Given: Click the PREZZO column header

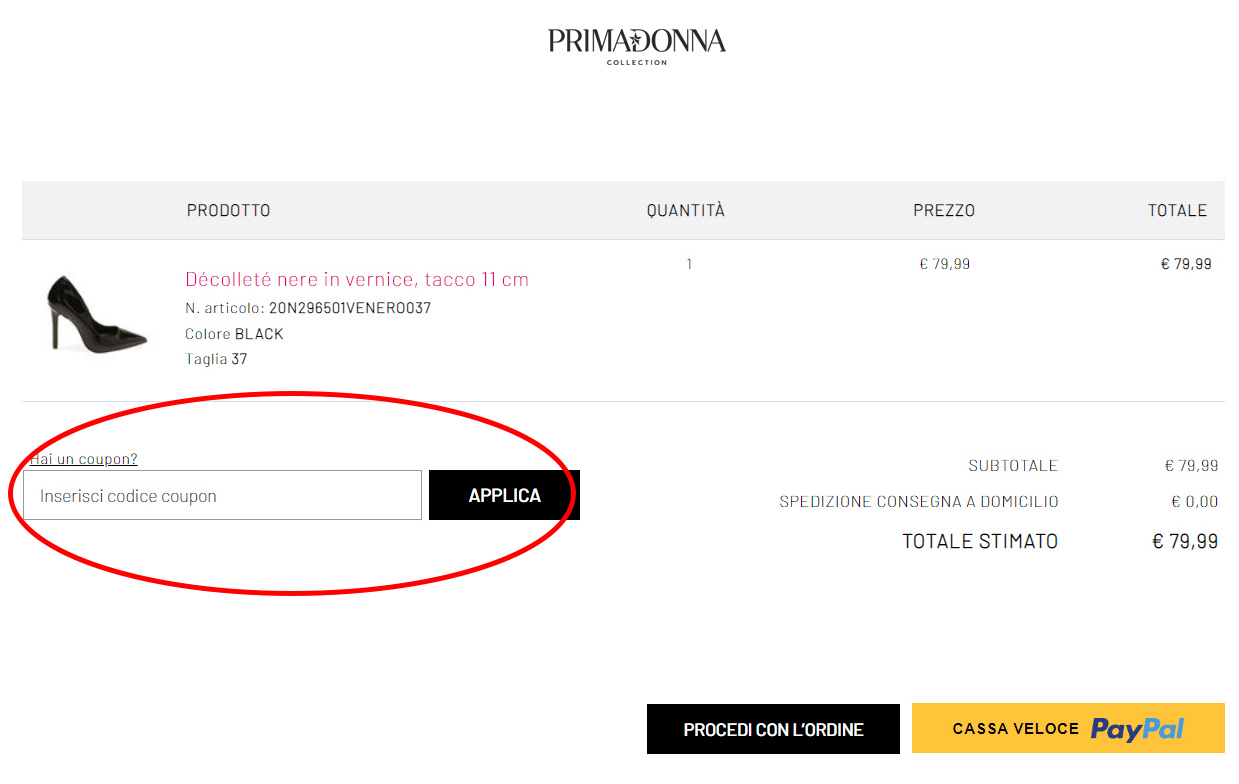Looking at the screenshot, I should pyautogui.click(x=942, y=210).
